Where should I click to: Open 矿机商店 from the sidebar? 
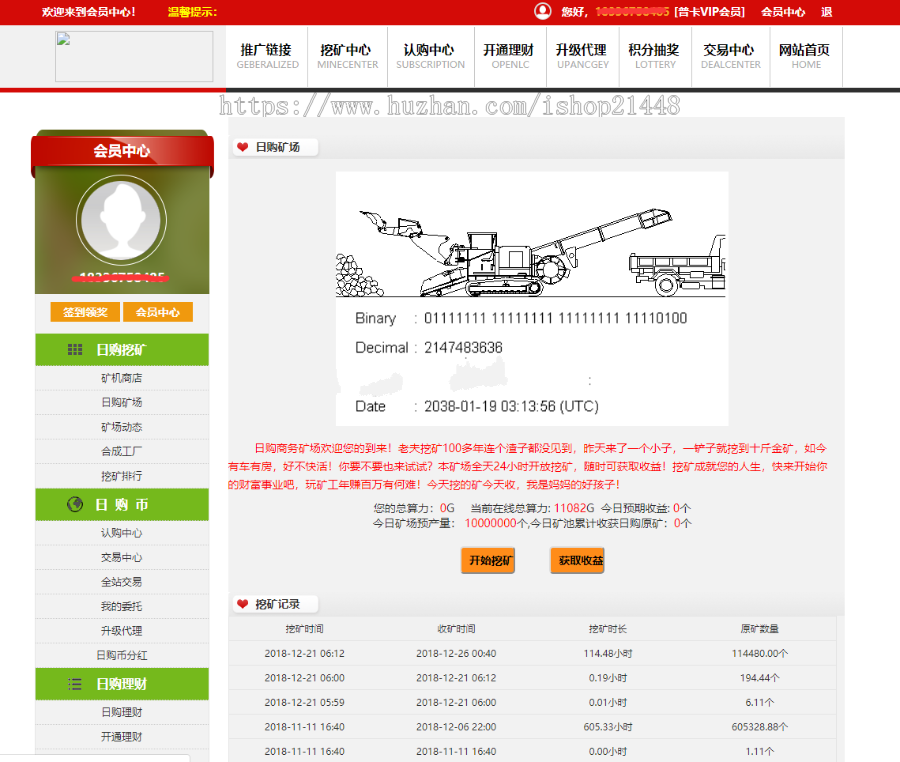[x=121, y=379]
